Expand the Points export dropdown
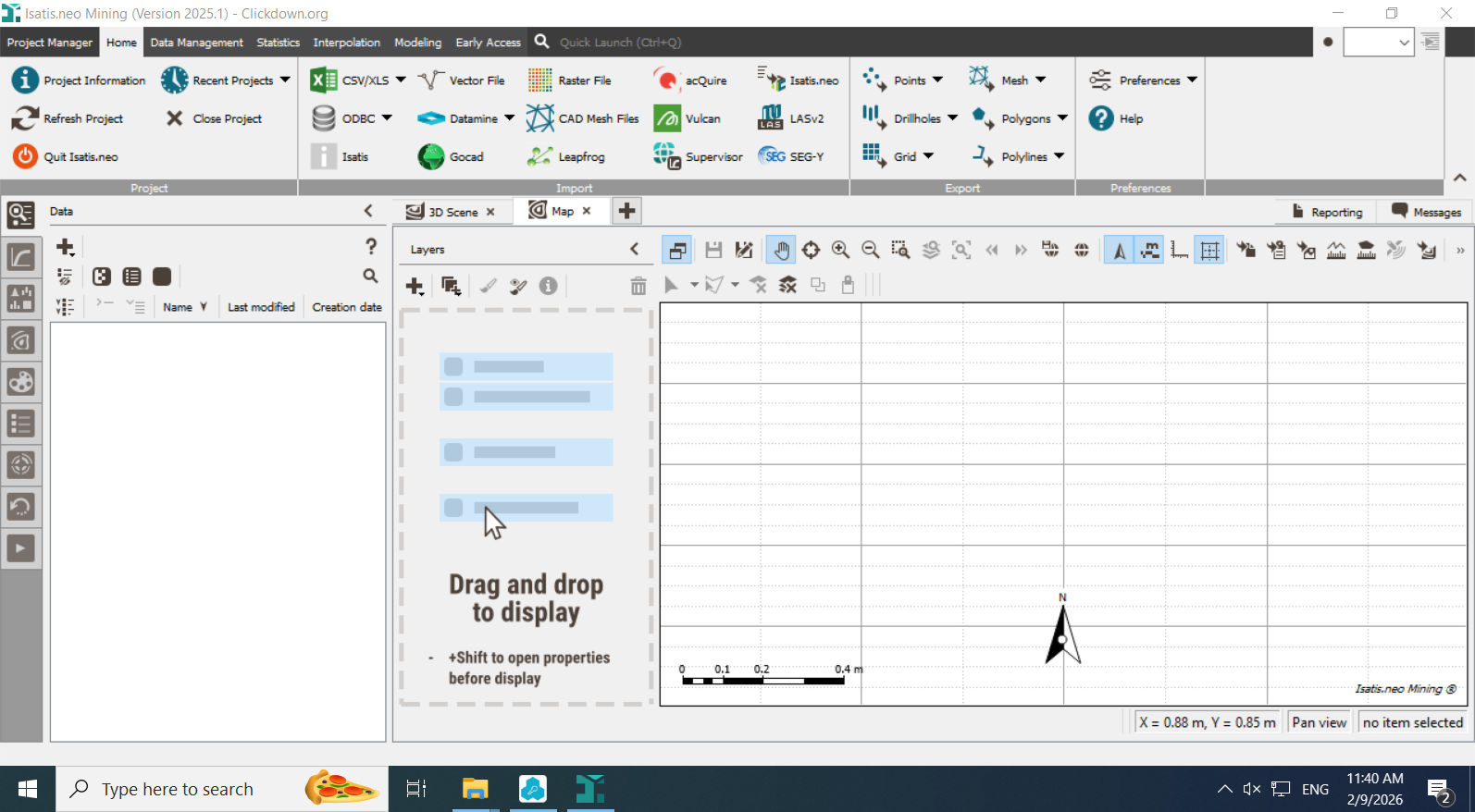The image size is (1475, 812). (937, 80)
